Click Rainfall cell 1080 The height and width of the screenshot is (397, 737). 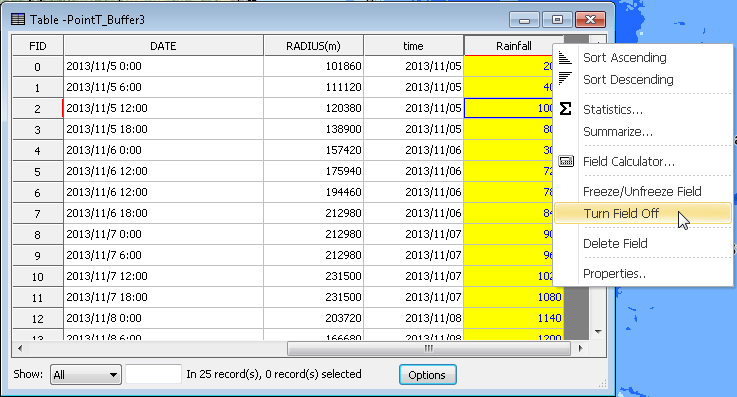point(514,297)
